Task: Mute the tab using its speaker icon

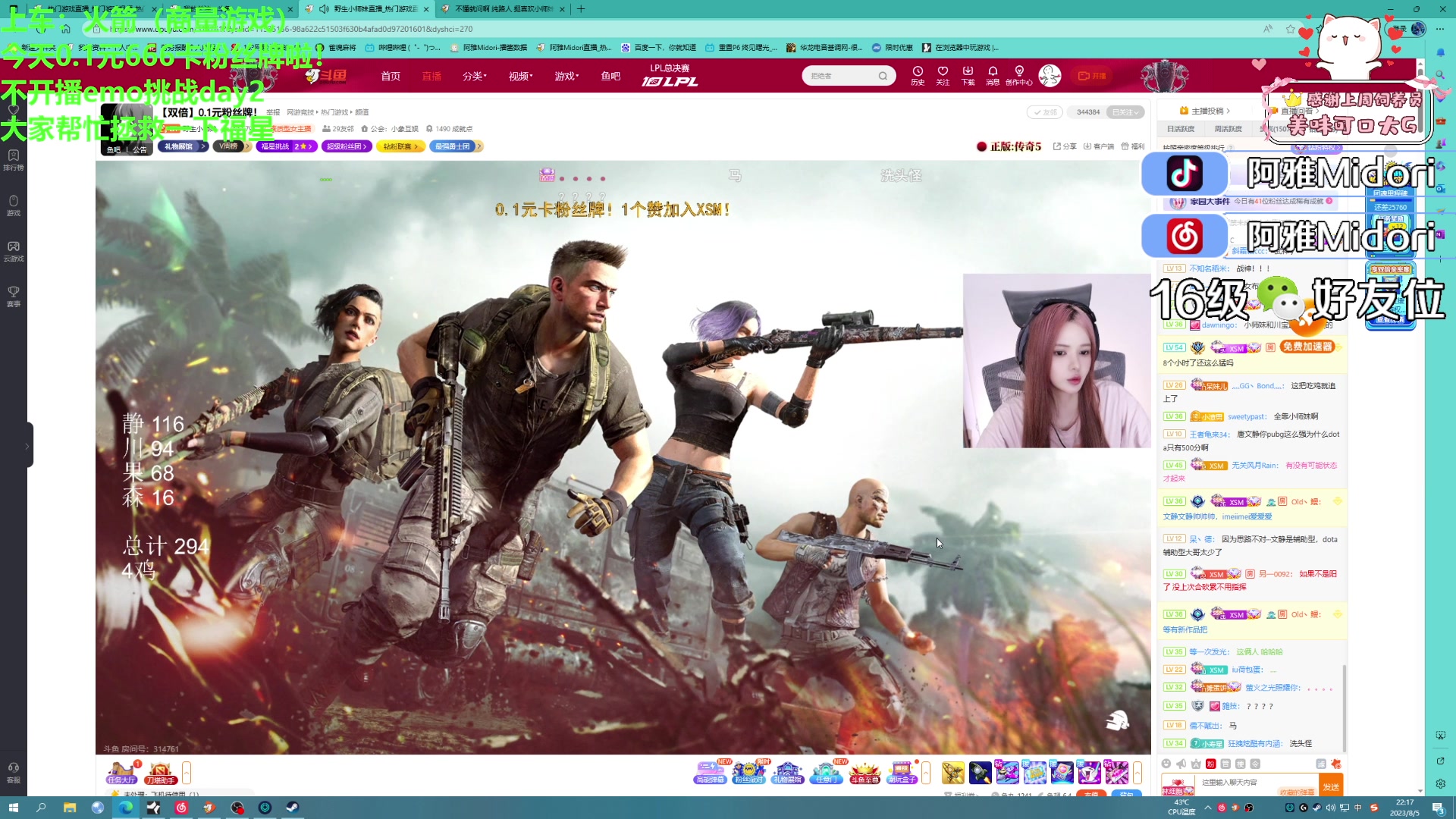Action: click(x=324, y=9)
